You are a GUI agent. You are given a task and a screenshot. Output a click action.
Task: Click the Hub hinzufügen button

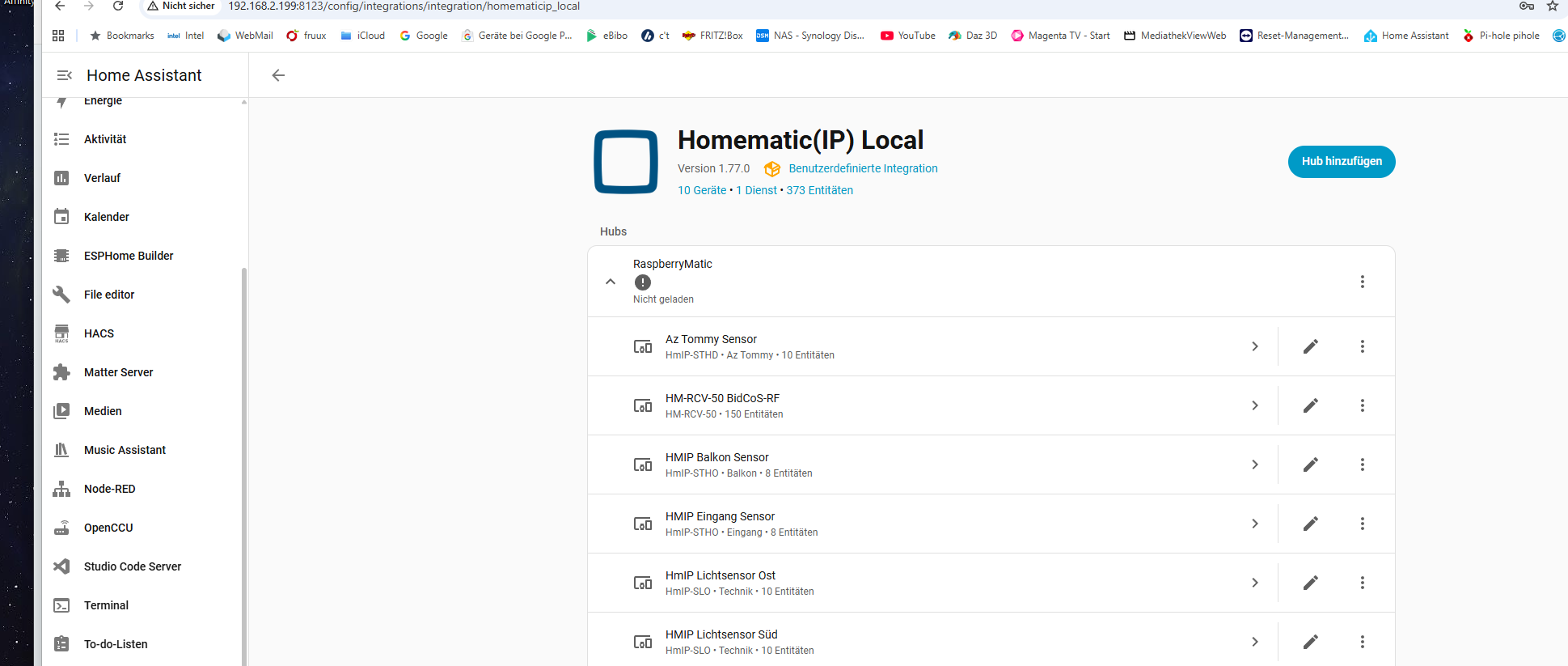click(x=1341, y=162)
